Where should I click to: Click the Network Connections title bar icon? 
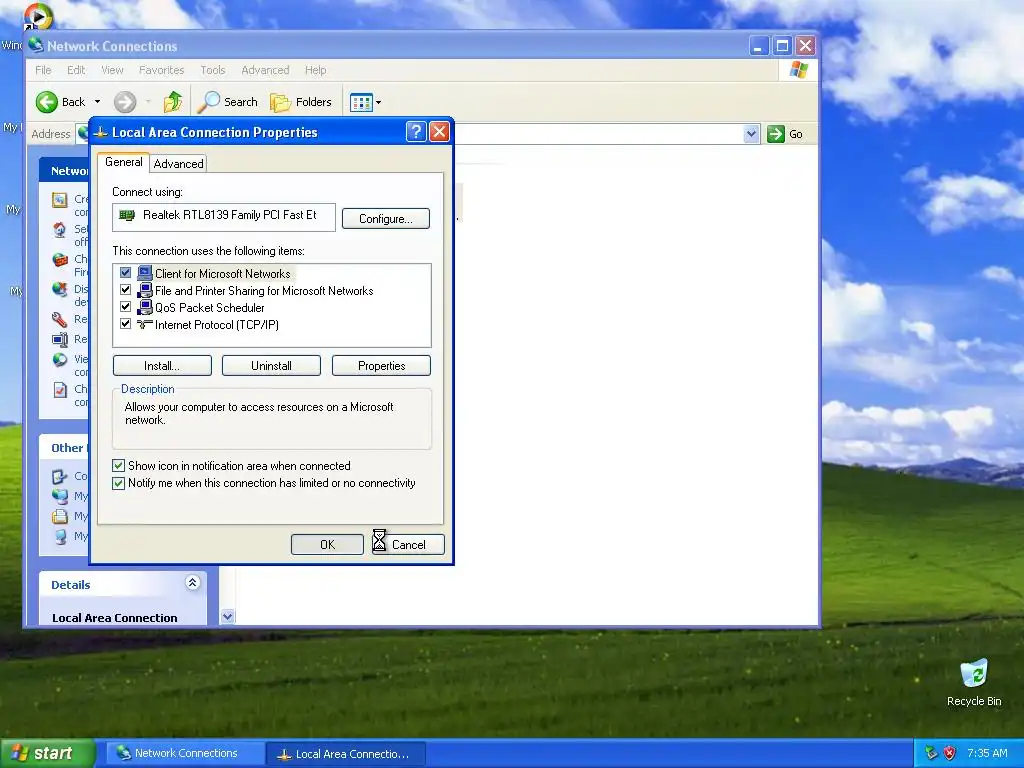[x=36, y=45]
